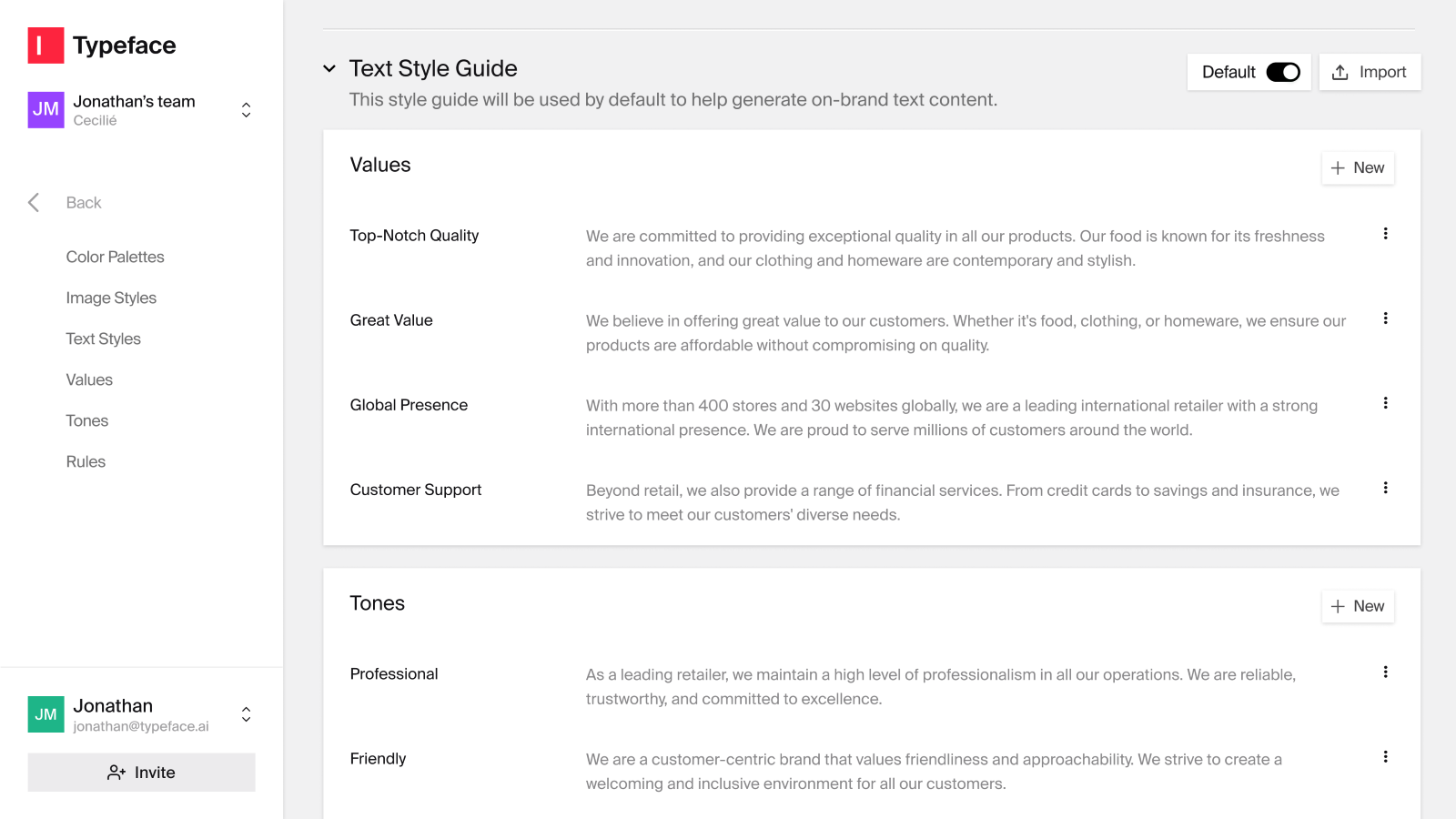Click the back arrow in the sidebar
This screenshot has width=1456, height=819.
(33, 202)
